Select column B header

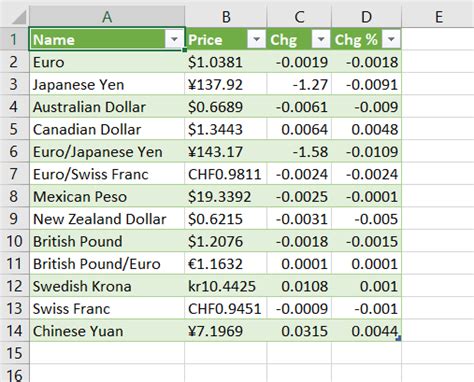coord(226,17)
